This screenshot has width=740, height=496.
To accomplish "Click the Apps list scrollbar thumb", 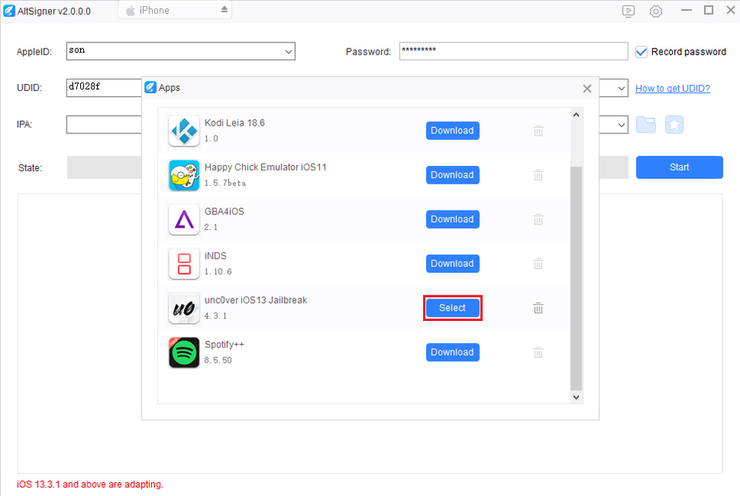I will pyautogui.click(x=576, y=278).
